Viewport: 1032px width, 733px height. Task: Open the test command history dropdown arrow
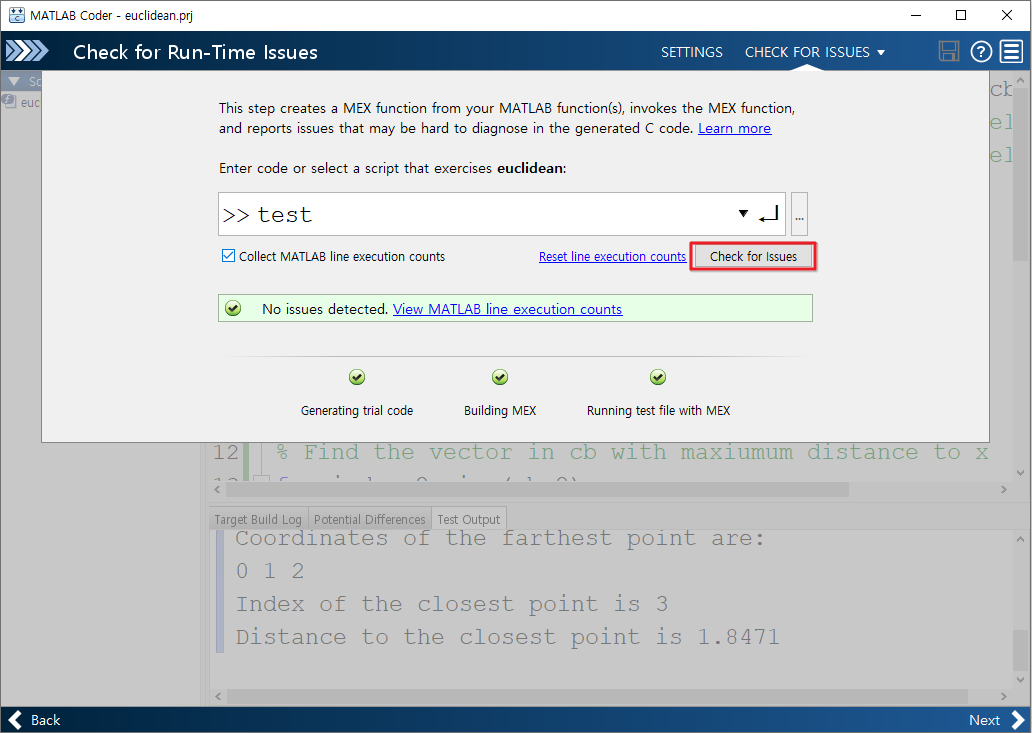[x=743, y=213]
